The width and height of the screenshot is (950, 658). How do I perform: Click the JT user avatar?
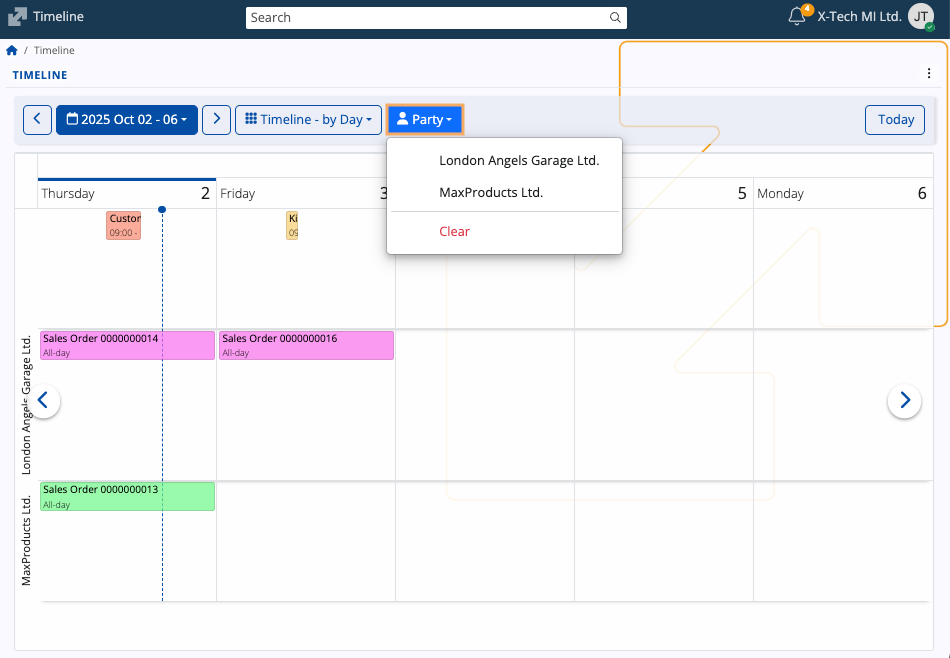[x=921, y=16]
